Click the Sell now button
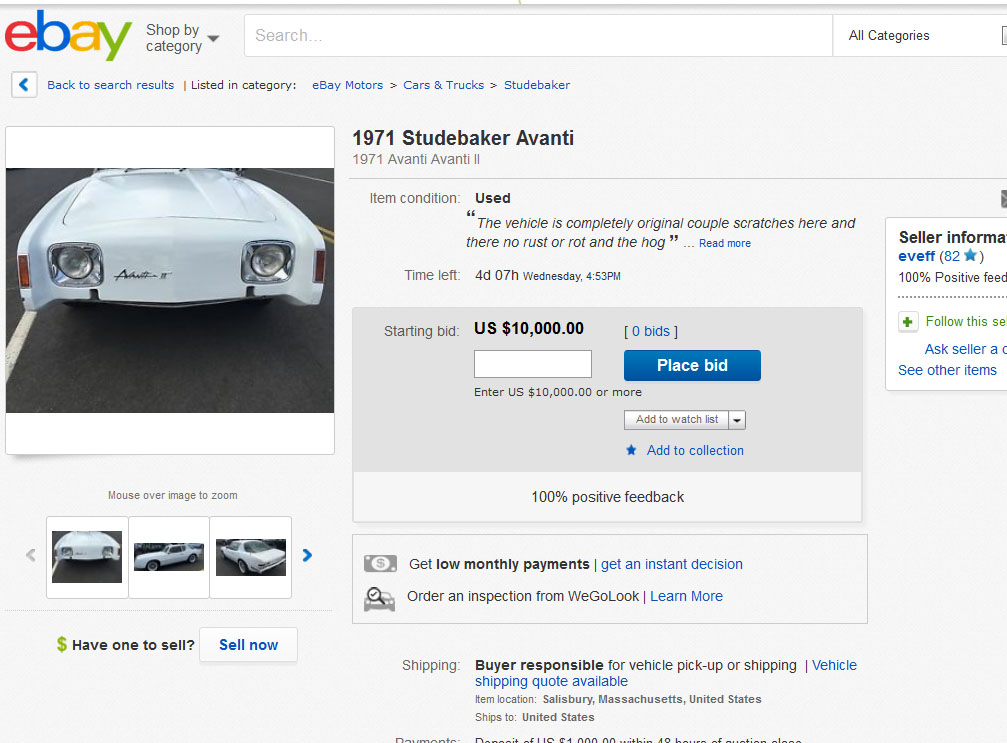 (x=248, y=645)
